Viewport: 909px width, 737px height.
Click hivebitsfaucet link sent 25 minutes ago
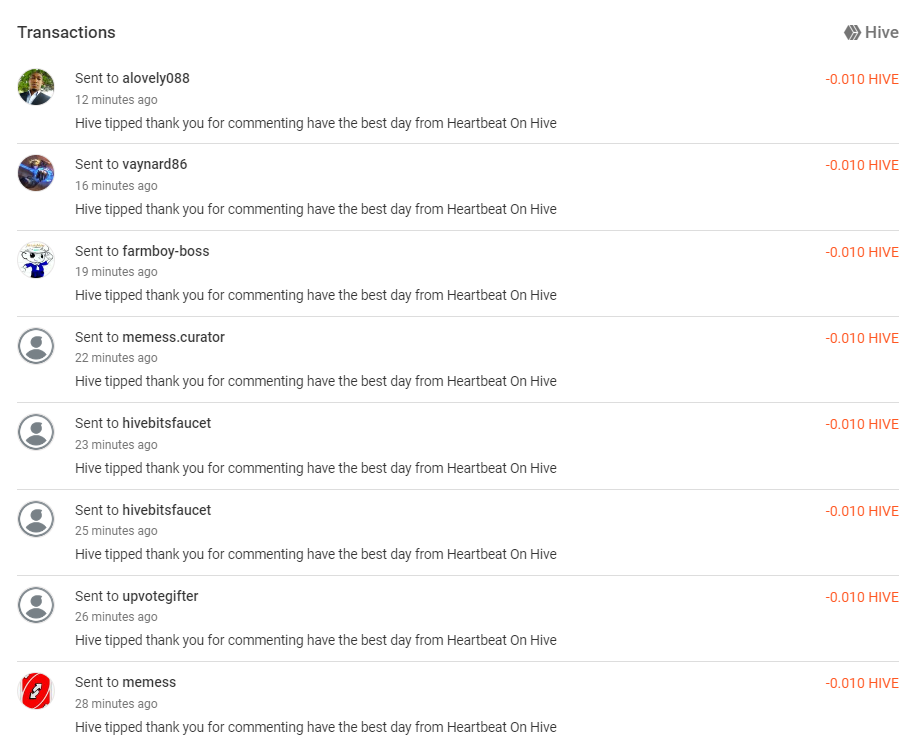167,510
